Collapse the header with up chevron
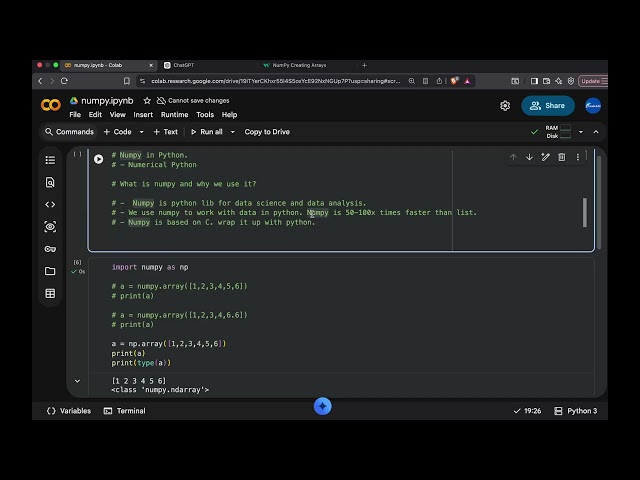This screenshot has height=480, width=640. [x=596, y=132]
